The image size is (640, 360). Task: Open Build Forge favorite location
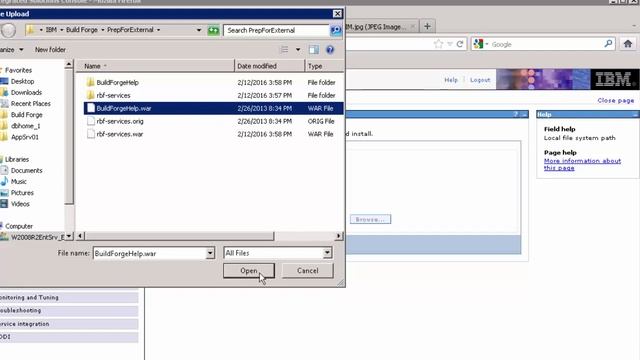[27, 115]
